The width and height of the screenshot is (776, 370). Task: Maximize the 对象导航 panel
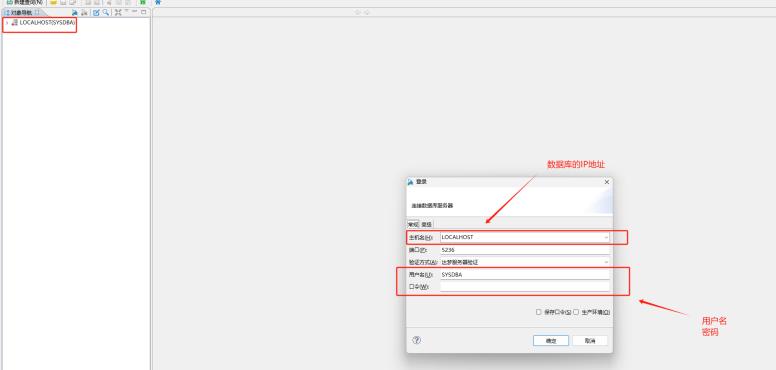coord(144,12)
